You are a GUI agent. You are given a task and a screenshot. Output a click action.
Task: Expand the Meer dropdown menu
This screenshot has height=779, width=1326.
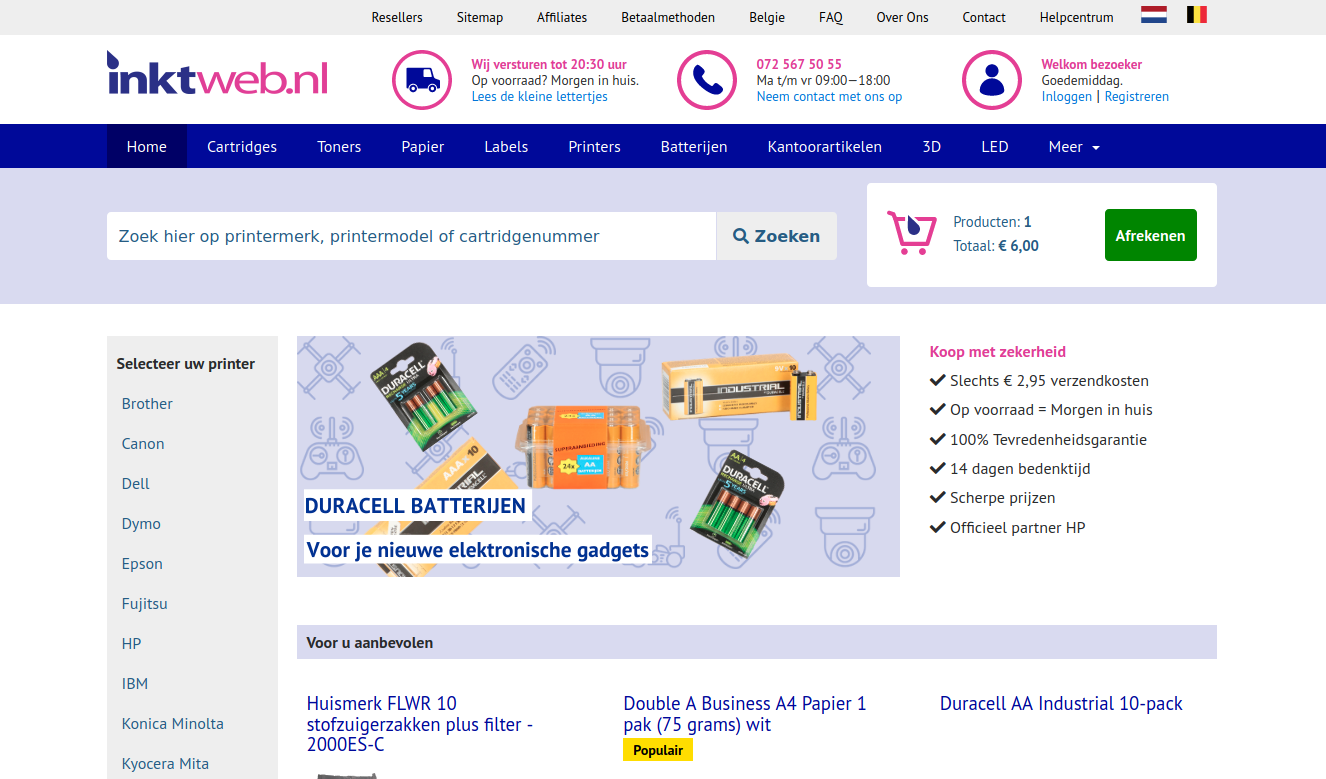click(1074, 147)
